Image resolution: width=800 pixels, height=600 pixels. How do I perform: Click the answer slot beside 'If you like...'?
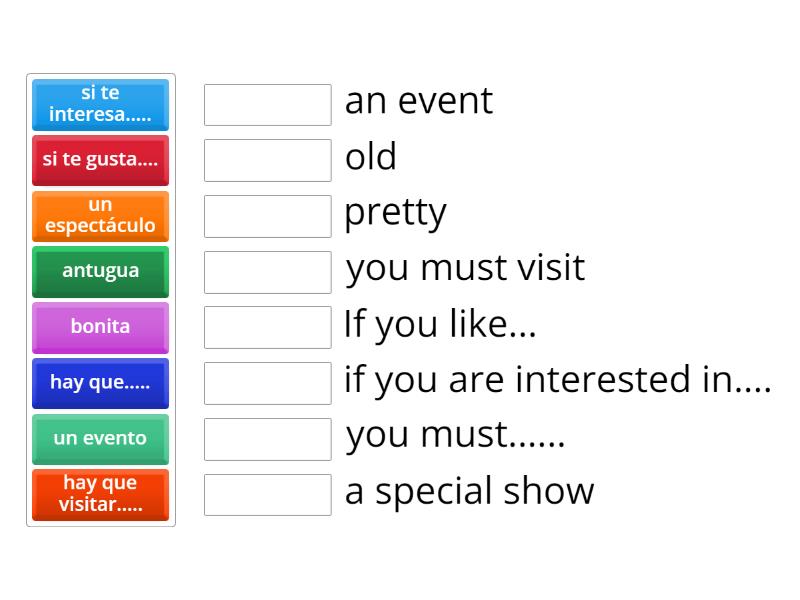267,327
